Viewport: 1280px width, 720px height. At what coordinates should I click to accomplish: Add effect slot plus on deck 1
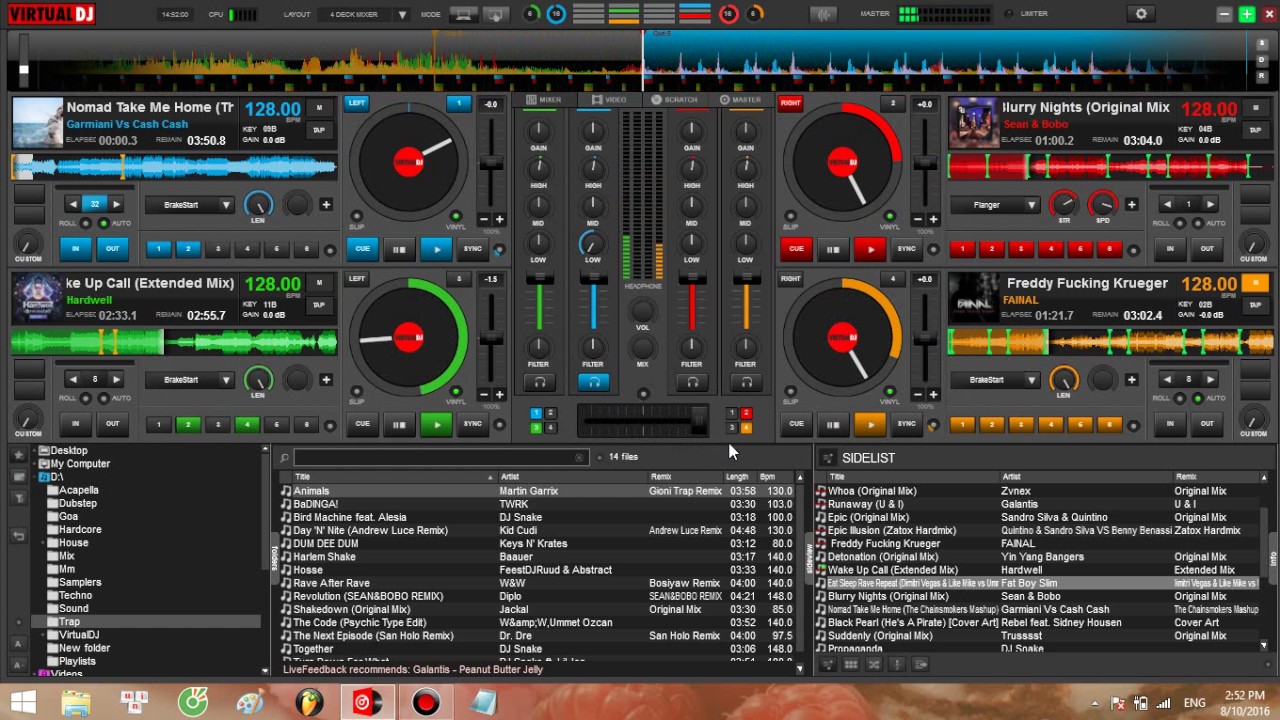[x=326, y=204]
